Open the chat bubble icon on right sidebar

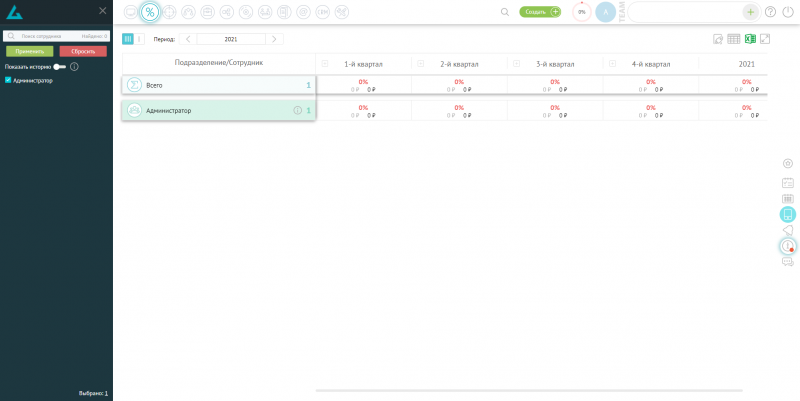tap(787, 262)
